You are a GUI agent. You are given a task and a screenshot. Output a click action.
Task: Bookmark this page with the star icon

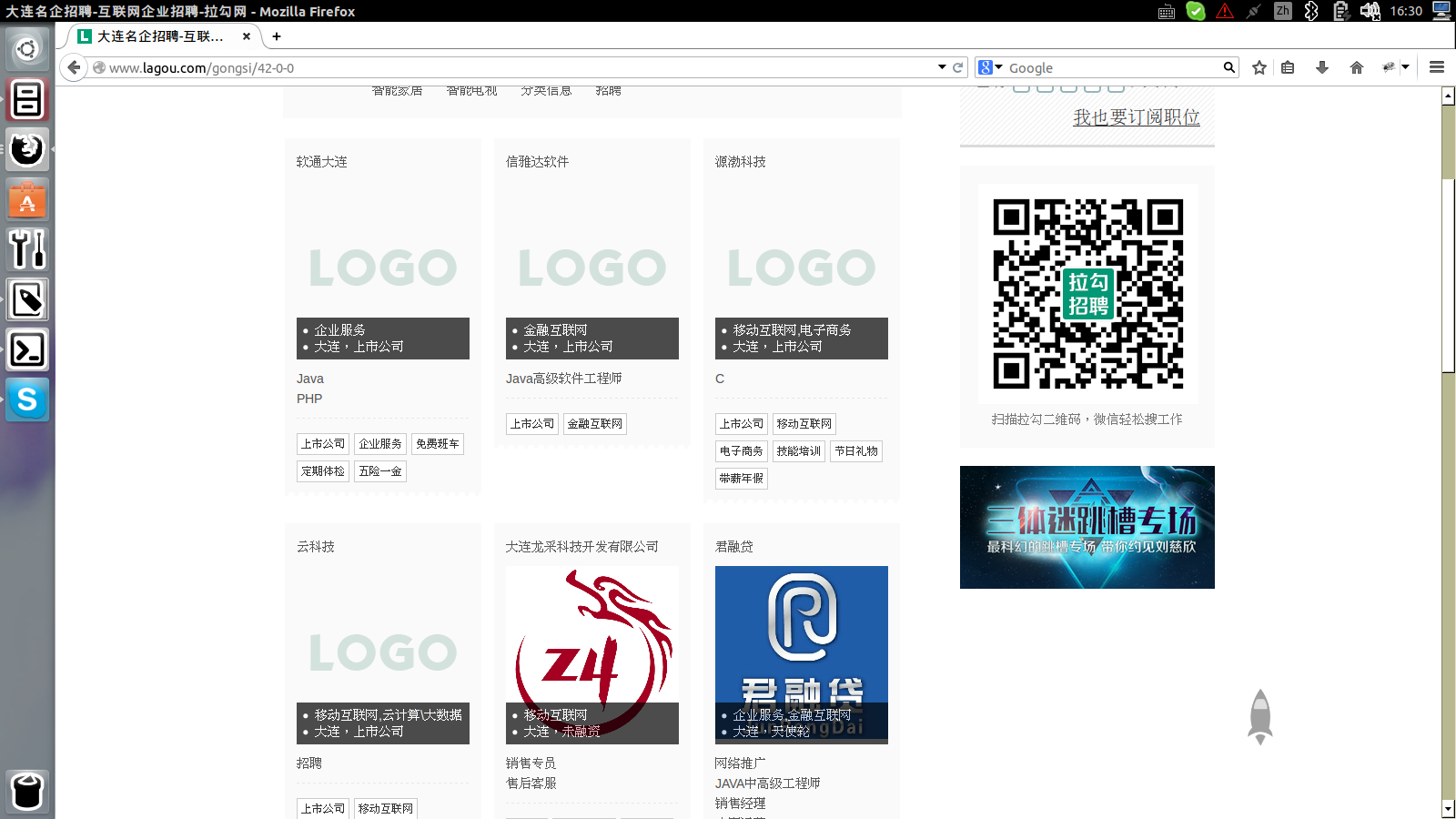1259,67
